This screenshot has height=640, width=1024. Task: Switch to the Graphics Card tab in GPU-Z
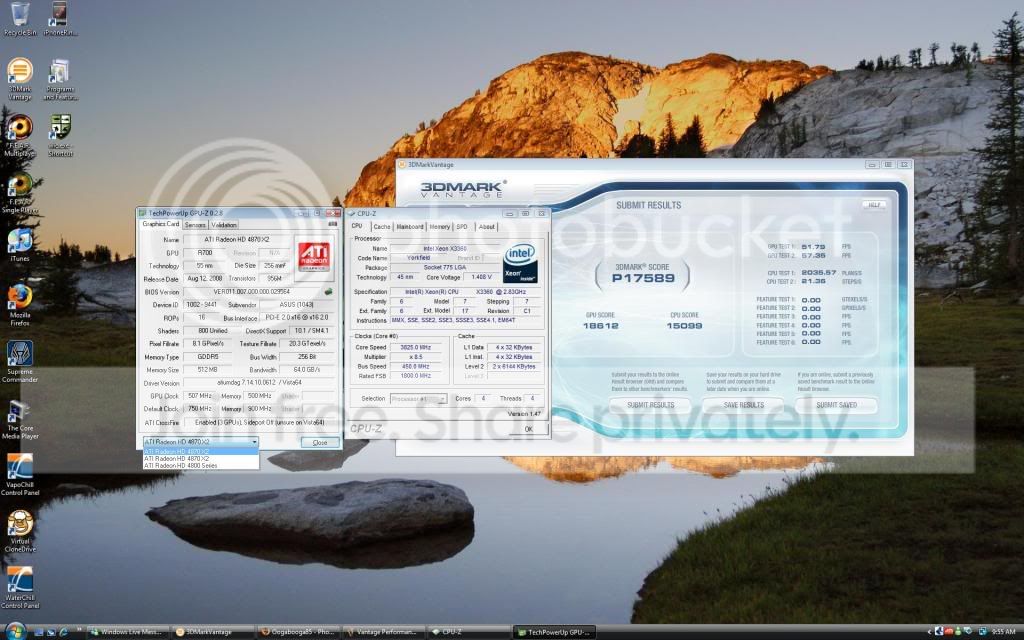pos(161,224)
